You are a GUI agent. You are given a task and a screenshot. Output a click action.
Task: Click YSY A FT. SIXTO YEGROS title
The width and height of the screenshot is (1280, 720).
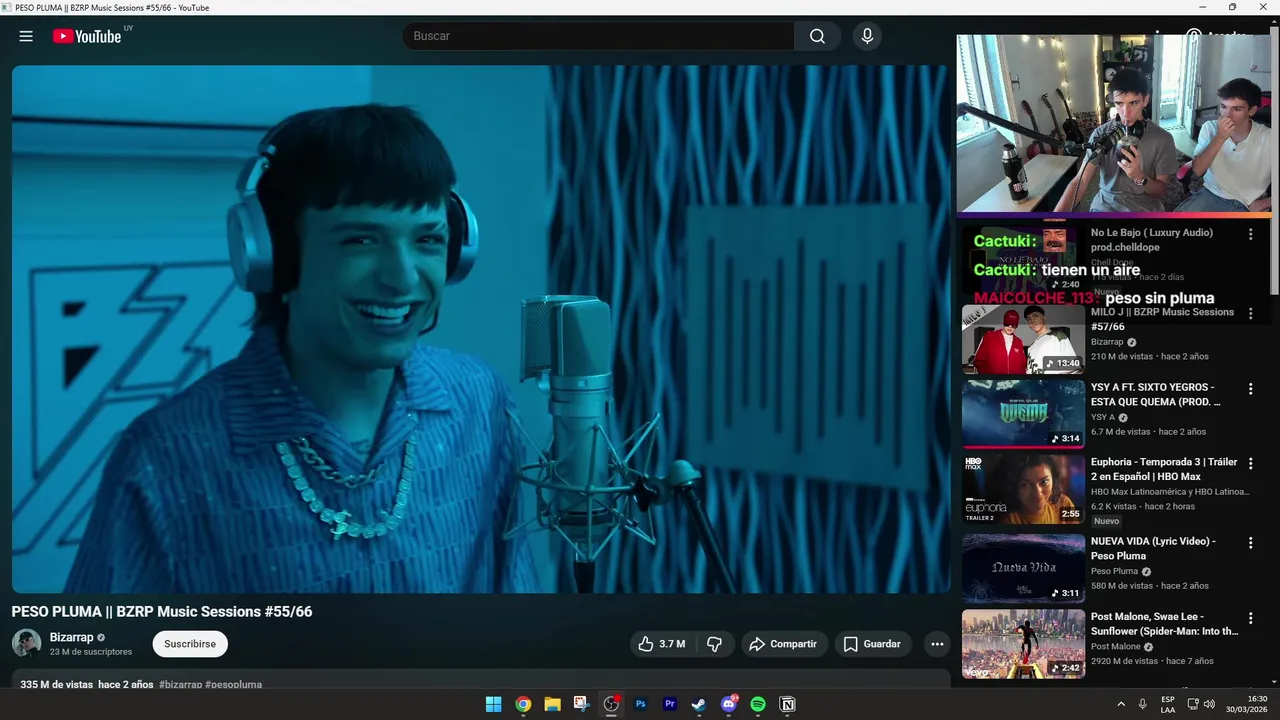(1155, 394)
